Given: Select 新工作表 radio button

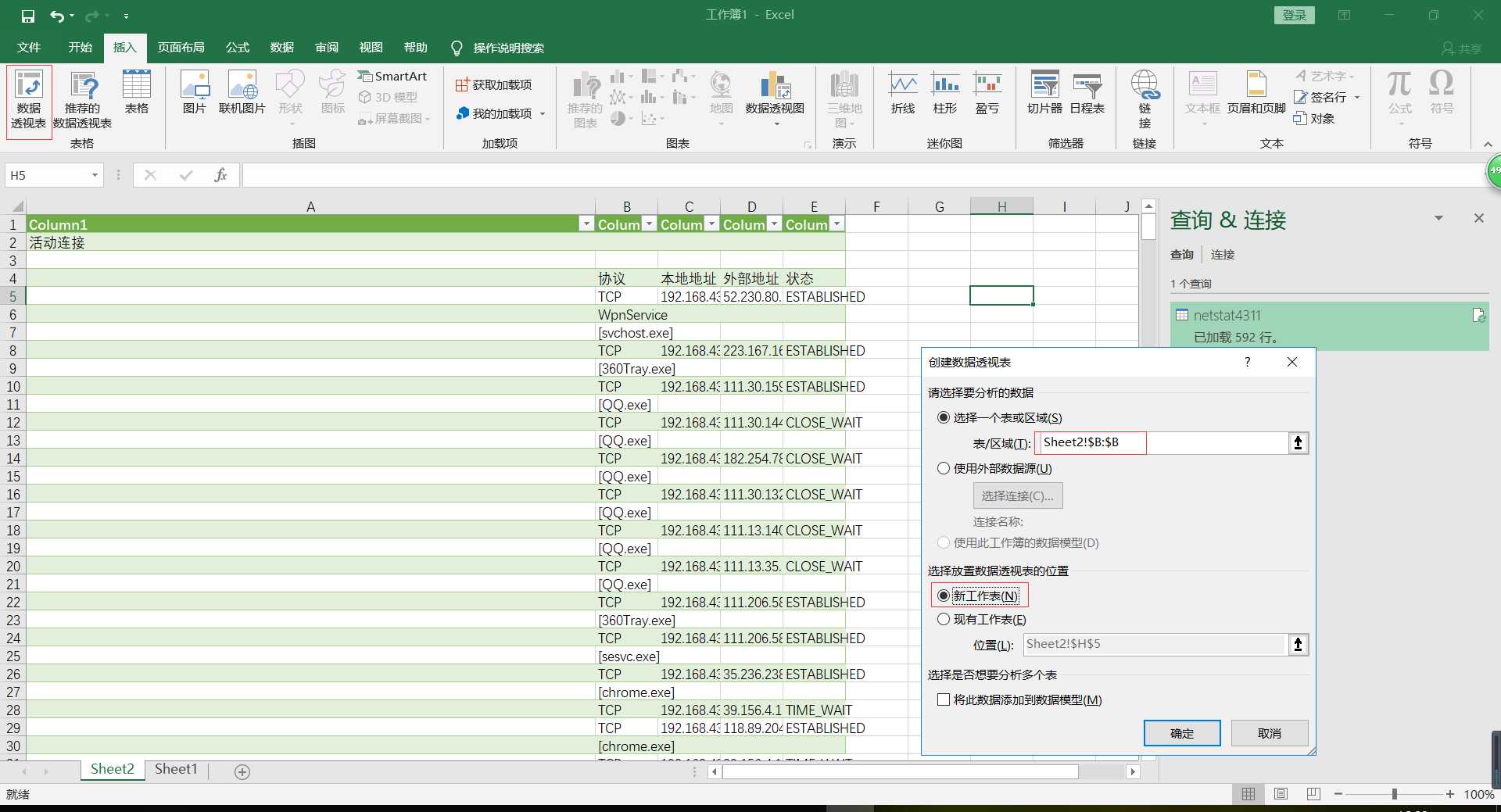Looking at the screenshot, I should [944, 596].
